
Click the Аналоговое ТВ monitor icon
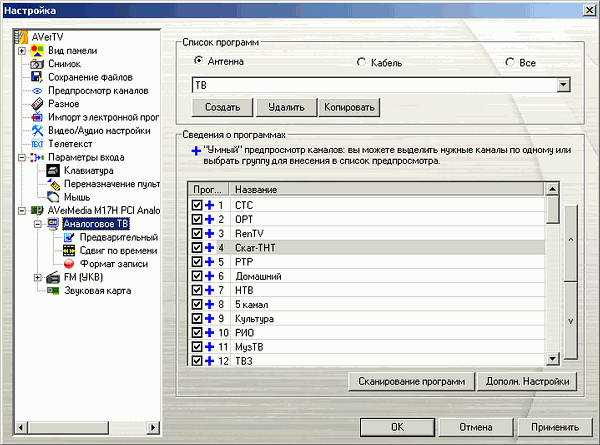pyautogui.click(x=53, y=224)
